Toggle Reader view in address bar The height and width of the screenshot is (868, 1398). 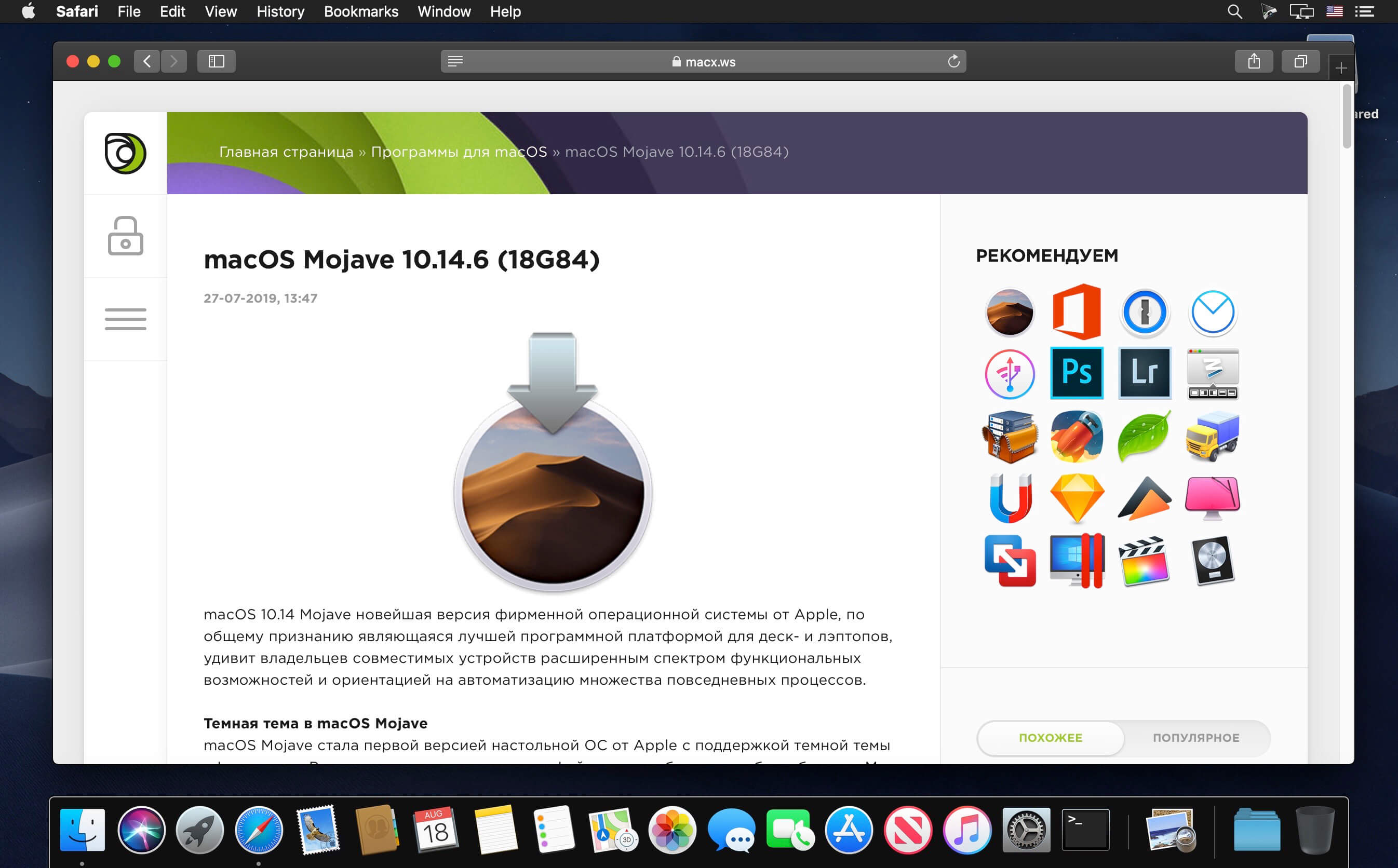[x=455, y=61]
